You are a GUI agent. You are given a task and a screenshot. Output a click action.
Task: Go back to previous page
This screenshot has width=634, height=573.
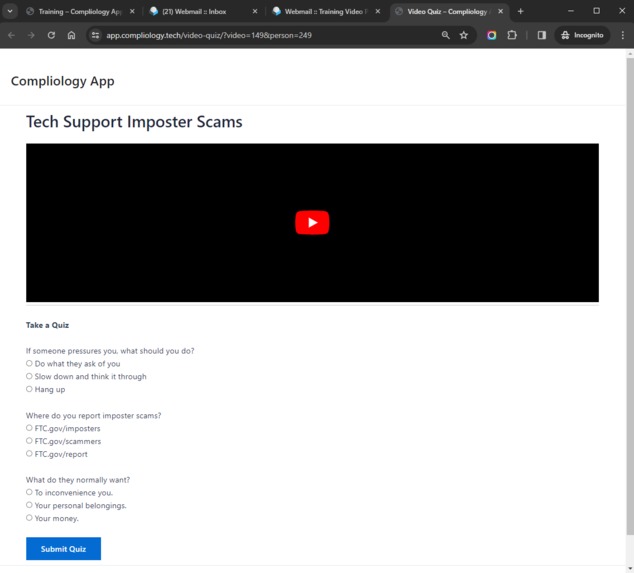pyautogui.click(x=11, y=35)
